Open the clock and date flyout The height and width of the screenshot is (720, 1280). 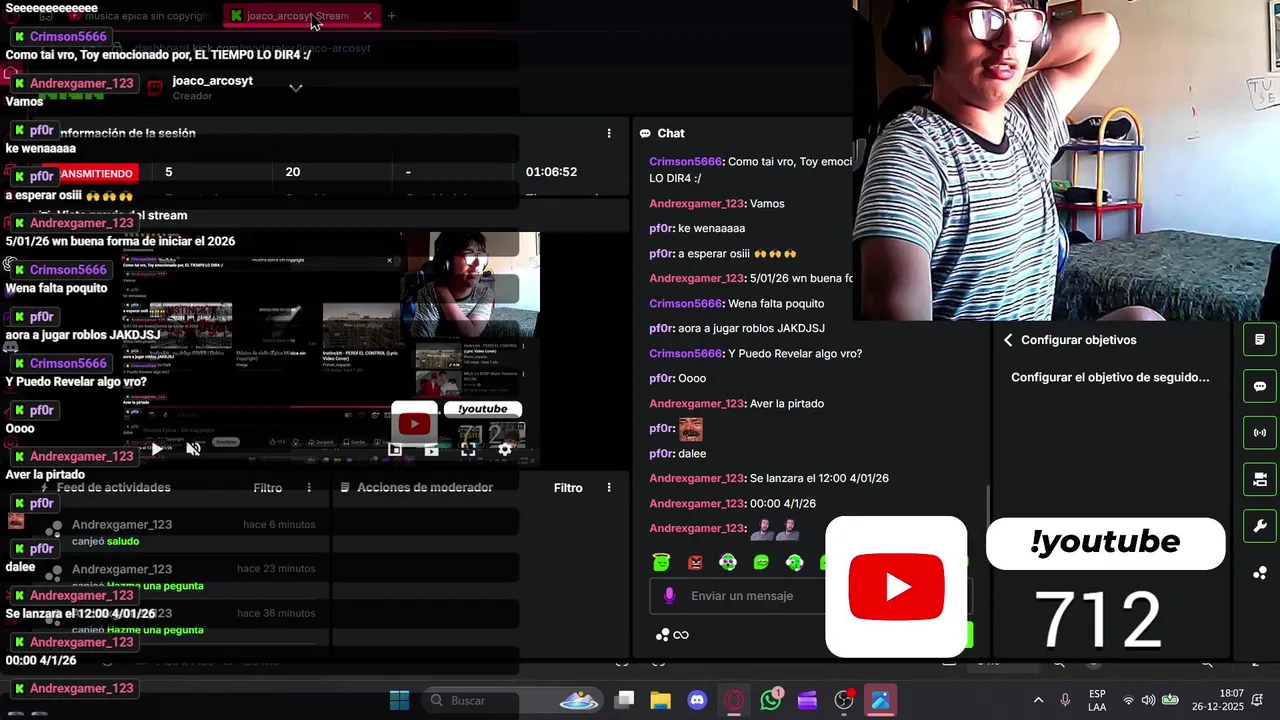[x=1217, y=700]
